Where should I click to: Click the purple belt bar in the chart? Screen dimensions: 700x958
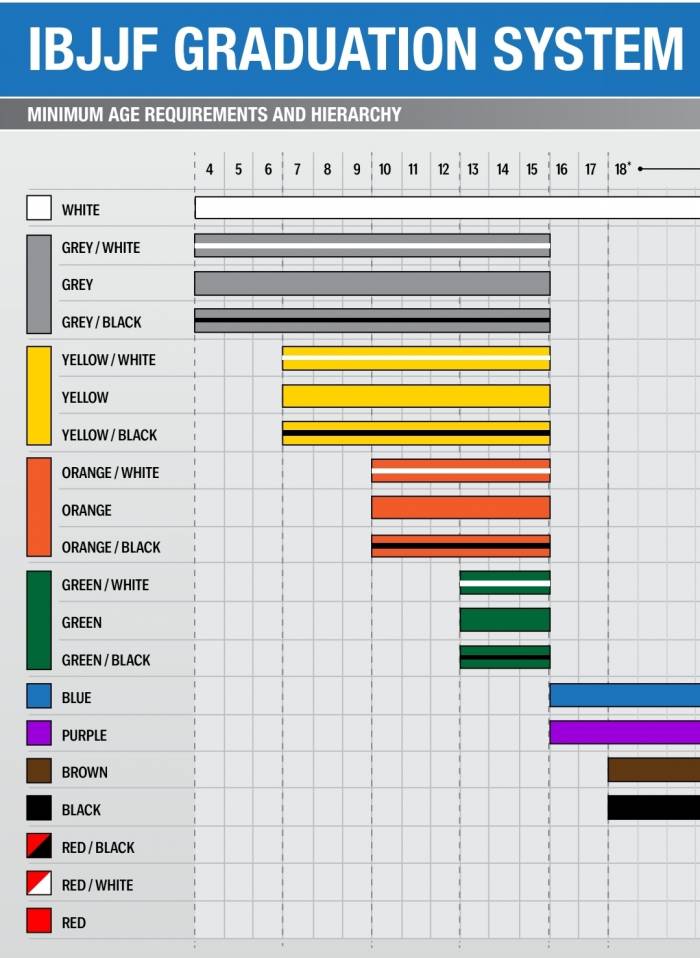(624, 733)
